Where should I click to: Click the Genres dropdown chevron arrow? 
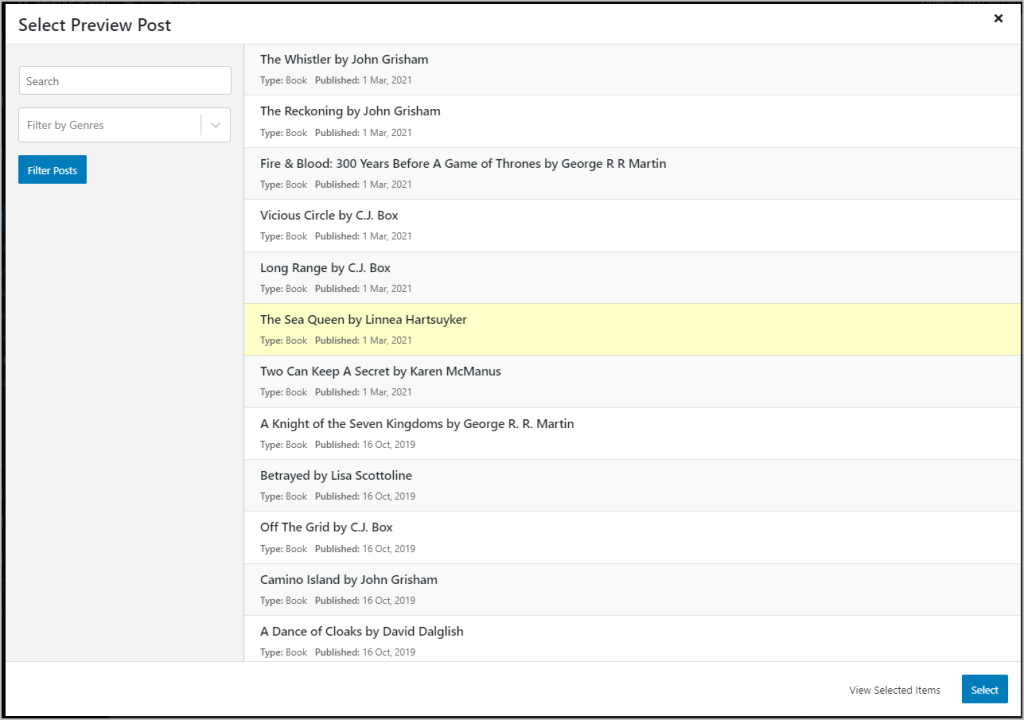pyautogui.click(x=215, y=125)
